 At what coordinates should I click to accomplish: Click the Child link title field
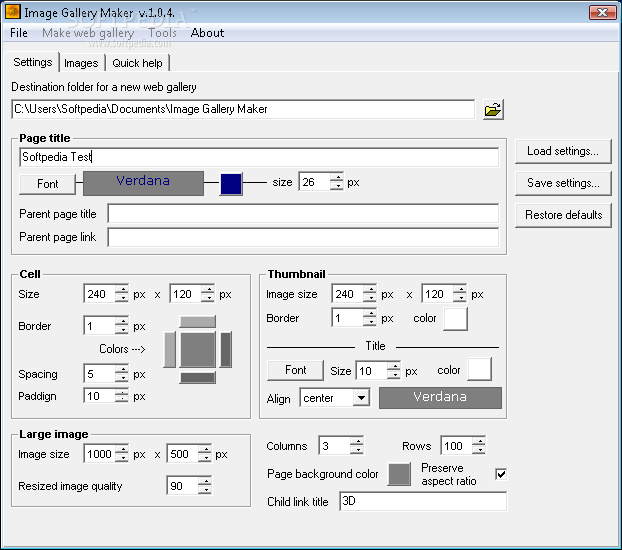point(423,501)
